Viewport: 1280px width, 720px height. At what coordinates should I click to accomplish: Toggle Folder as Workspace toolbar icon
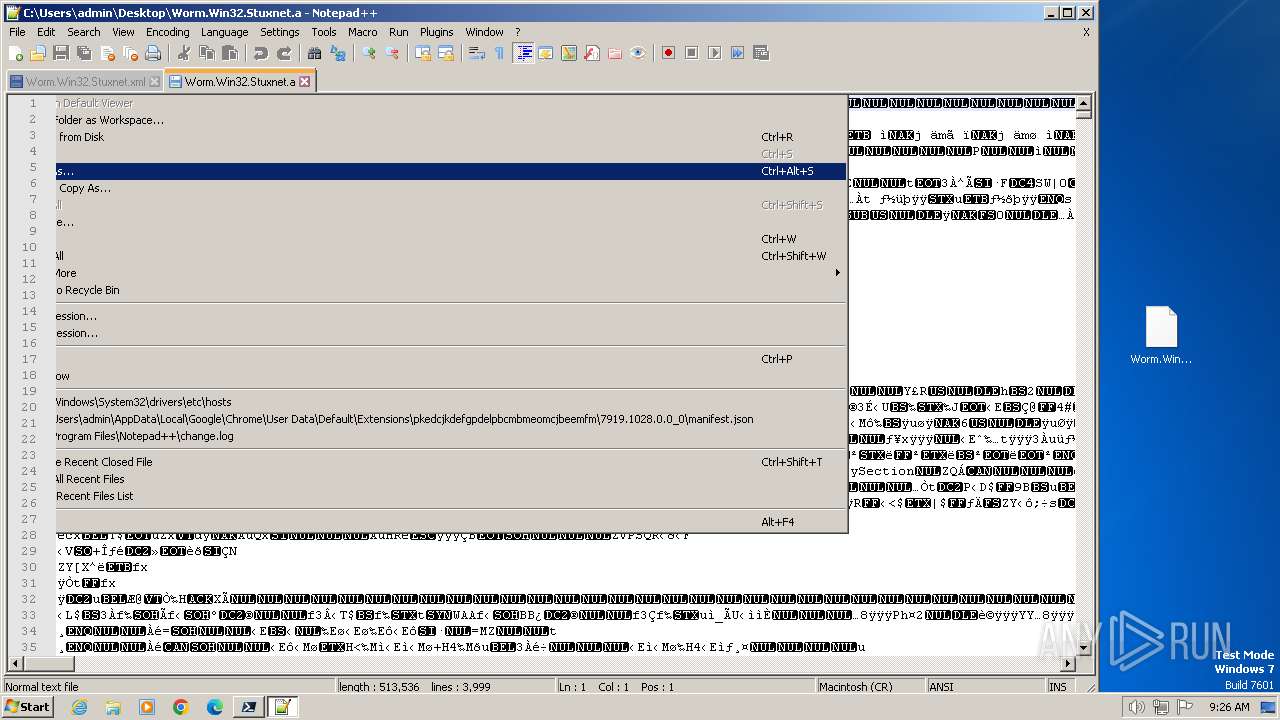(615, 53)
